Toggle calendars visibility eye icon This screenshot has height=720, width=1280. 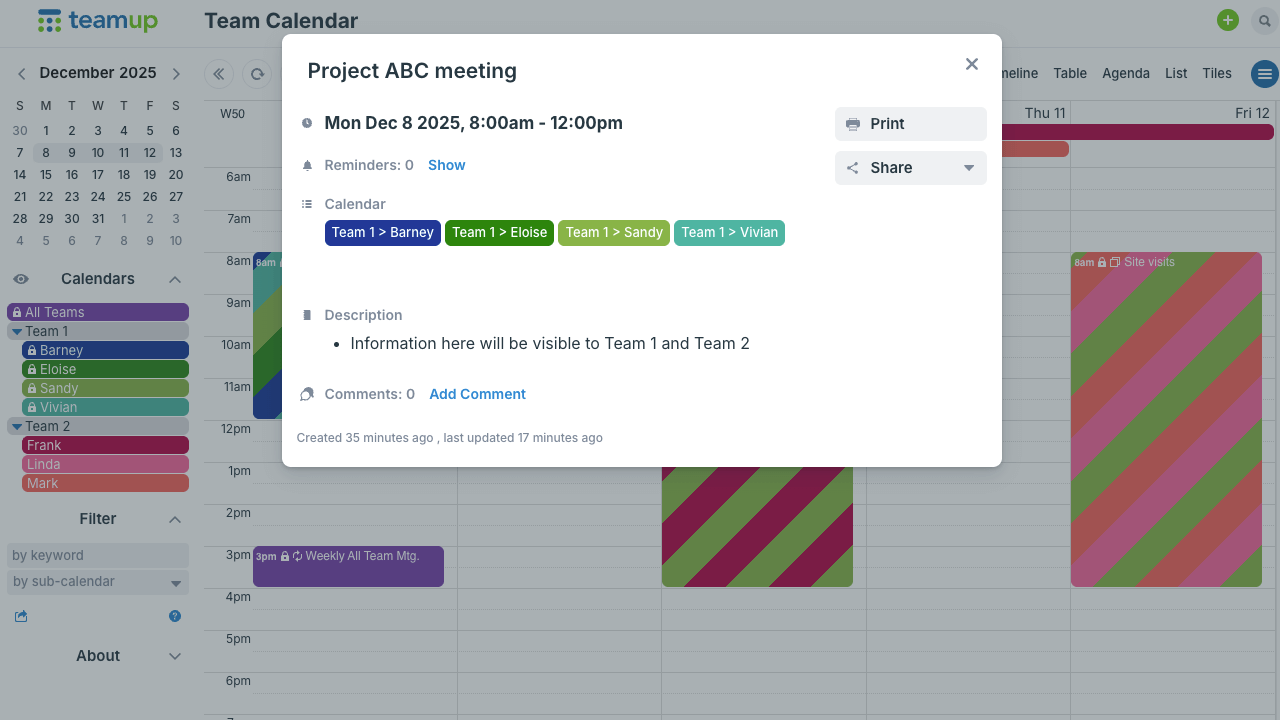tap(21, 279)
